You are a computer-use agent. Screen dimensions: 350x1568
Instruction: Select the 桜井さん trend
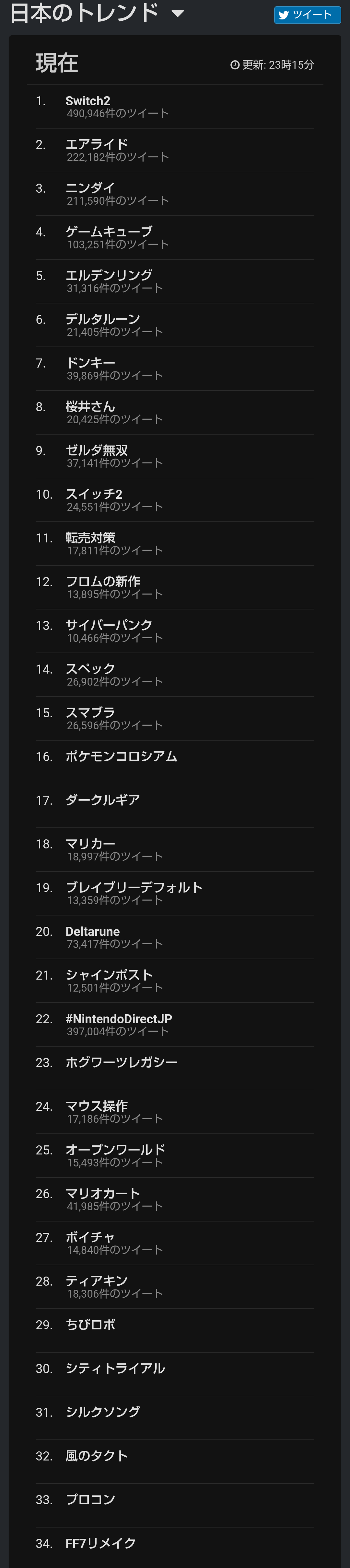pos(90,407)
